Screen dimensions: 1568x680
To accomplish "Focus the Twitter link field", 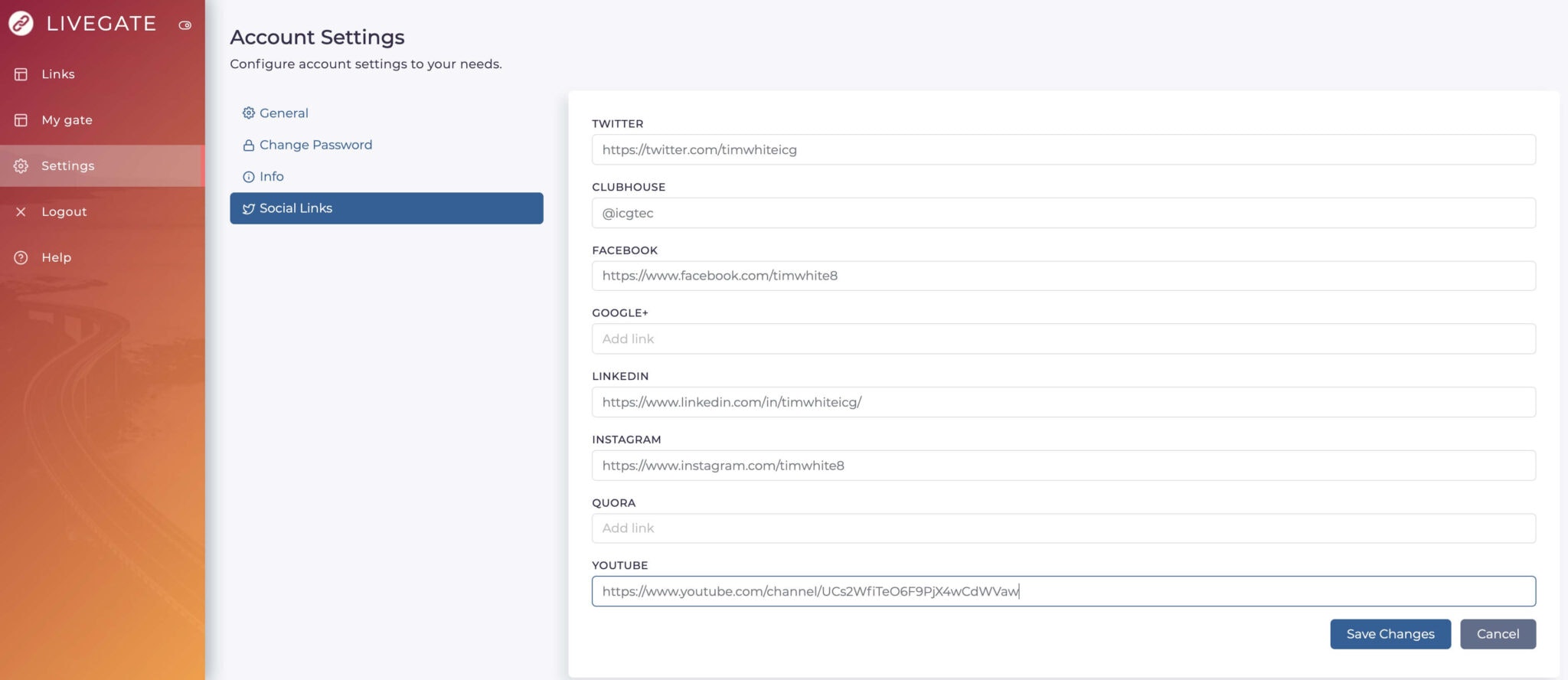I will click(1063, 150).
